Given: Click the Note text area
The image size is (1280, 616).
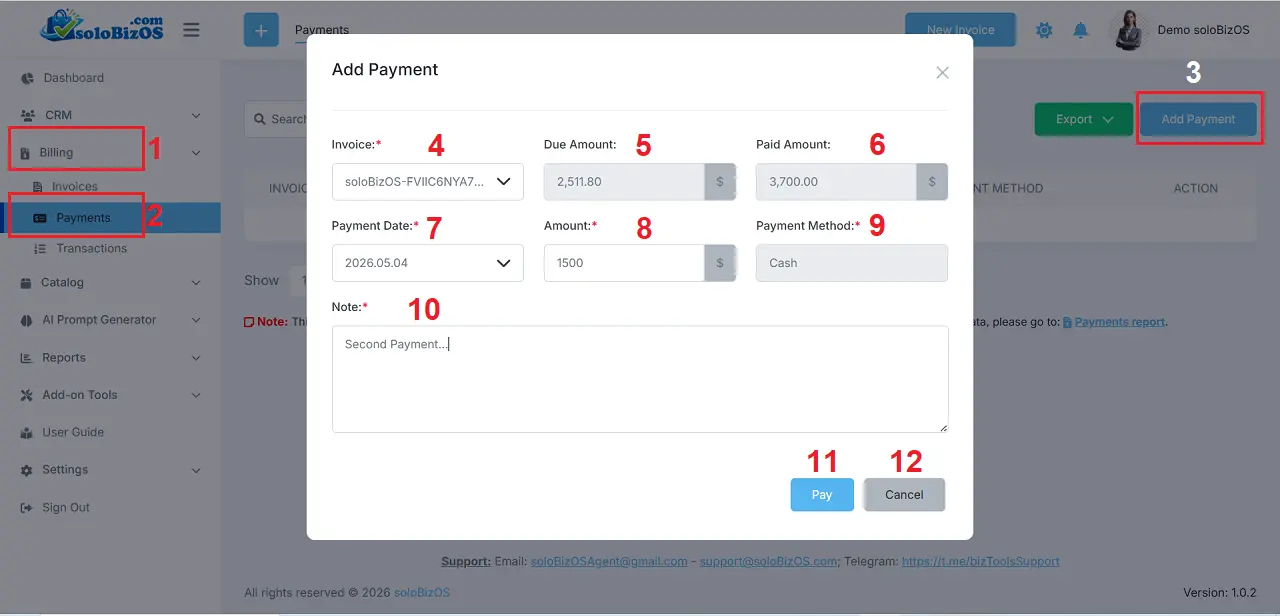Looking at the screenshot, I should 640,379.
